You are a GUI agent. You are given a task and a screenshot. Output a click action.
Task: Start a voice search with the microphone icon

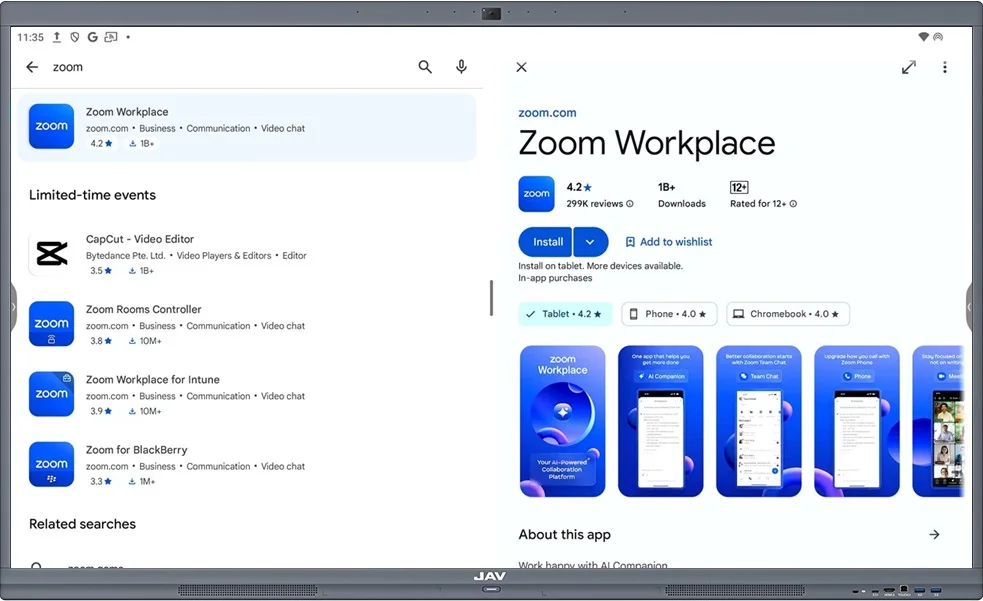point(461,66)
